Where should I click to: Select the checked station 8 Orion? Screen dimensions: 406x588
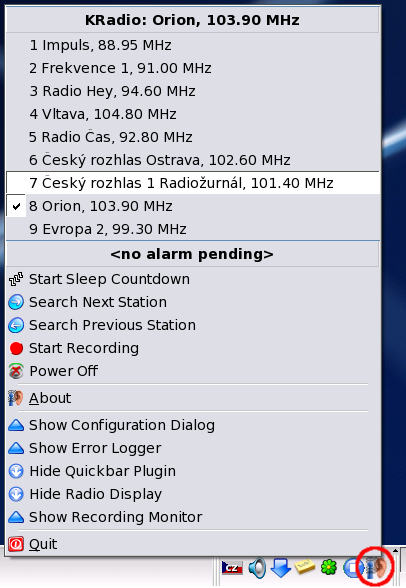click(x=193, y=206)
